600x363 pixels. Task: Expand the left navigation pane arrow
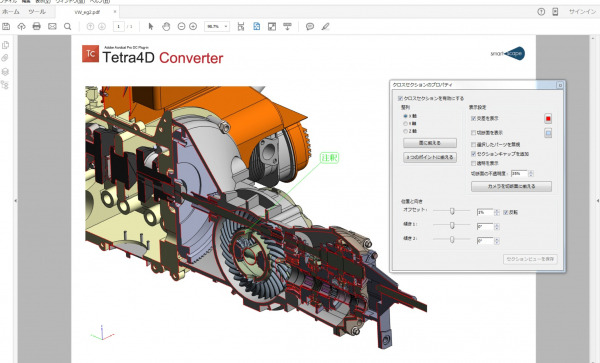(15, 200)
